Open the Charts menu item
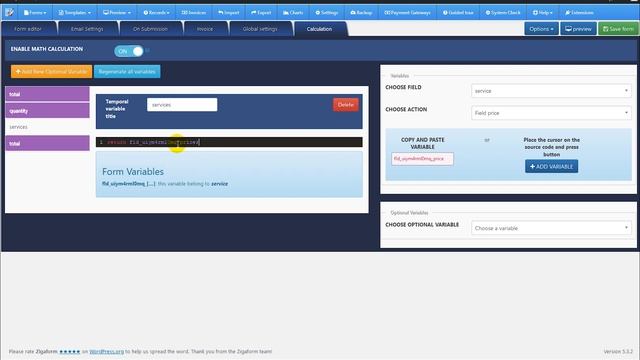The width and height of the screenshot is (640, 360). [x=293, y=13]
